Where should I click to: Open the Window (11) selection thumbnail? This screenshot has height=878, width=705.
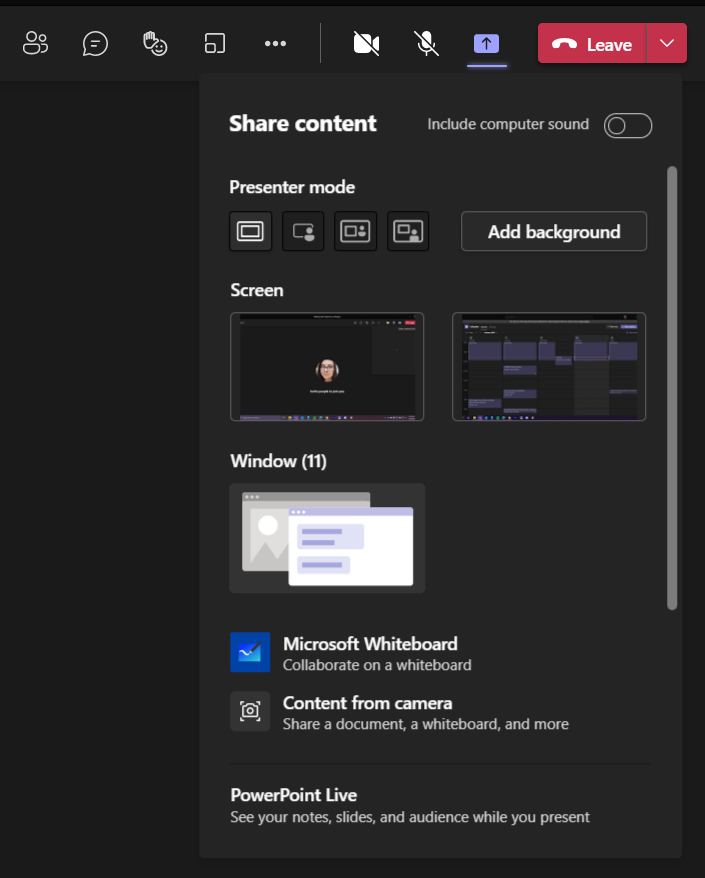327,538
